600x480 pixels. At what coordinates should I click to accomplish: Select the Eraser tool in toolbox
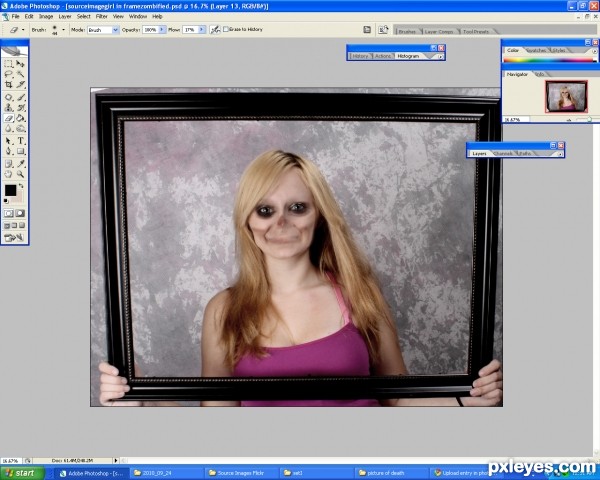point(8,118)
